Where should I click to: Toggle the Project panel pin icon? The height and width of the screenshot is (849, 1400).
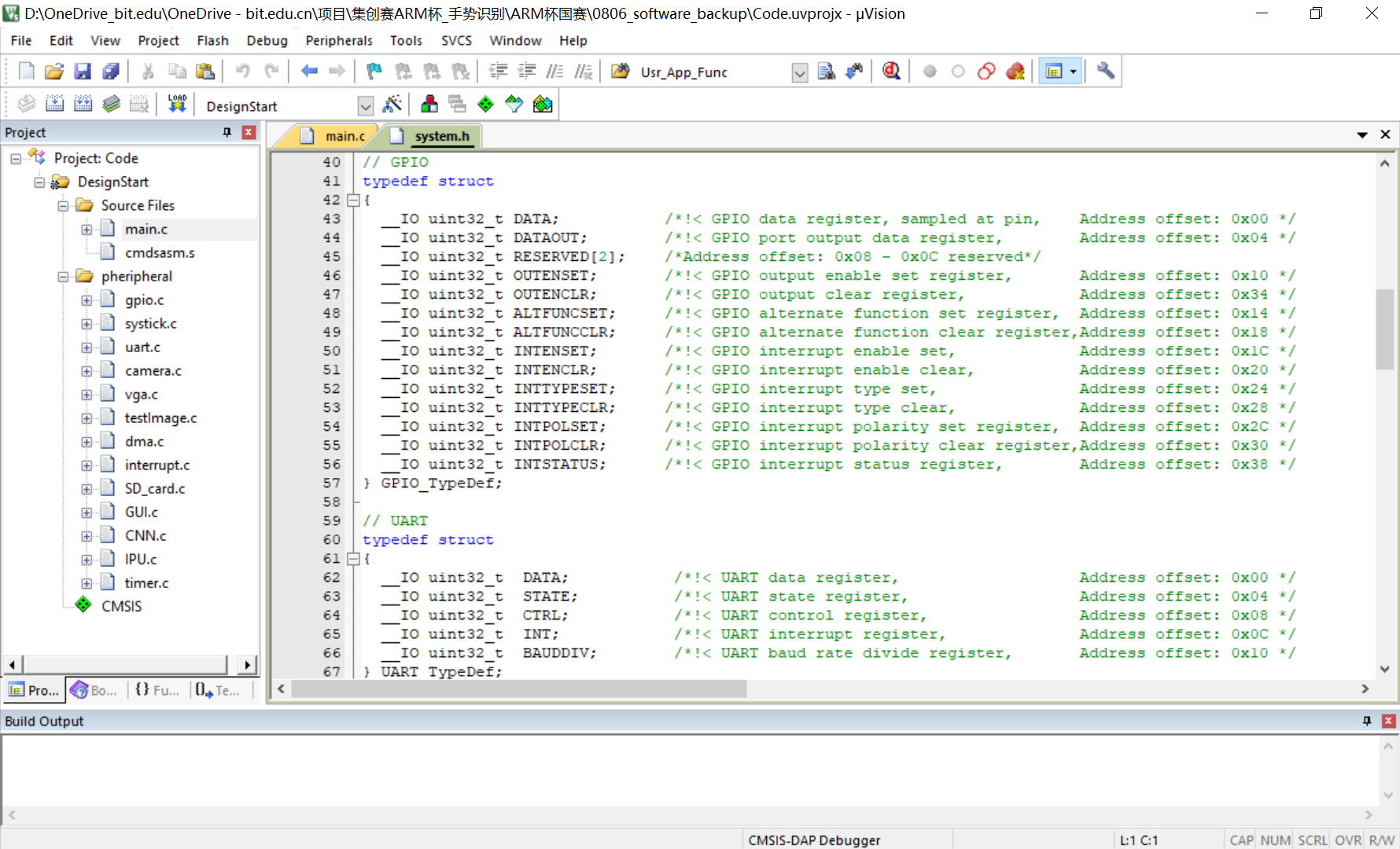(227, 132)
